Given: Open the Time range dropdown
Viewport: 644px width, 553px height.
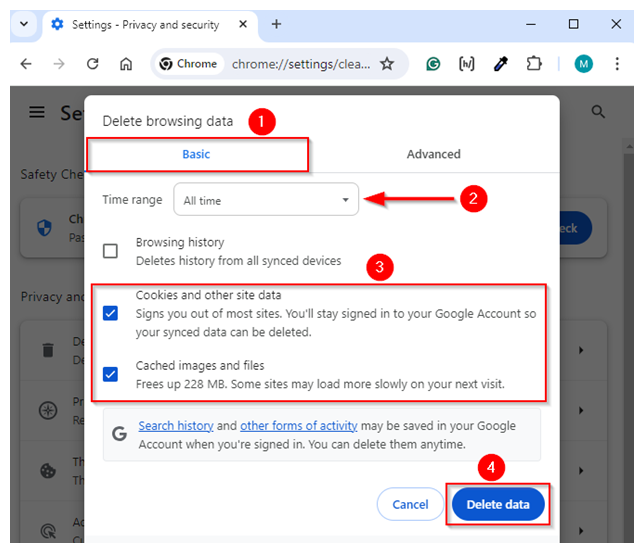Looking at the screenshot, I should point(266,200).
